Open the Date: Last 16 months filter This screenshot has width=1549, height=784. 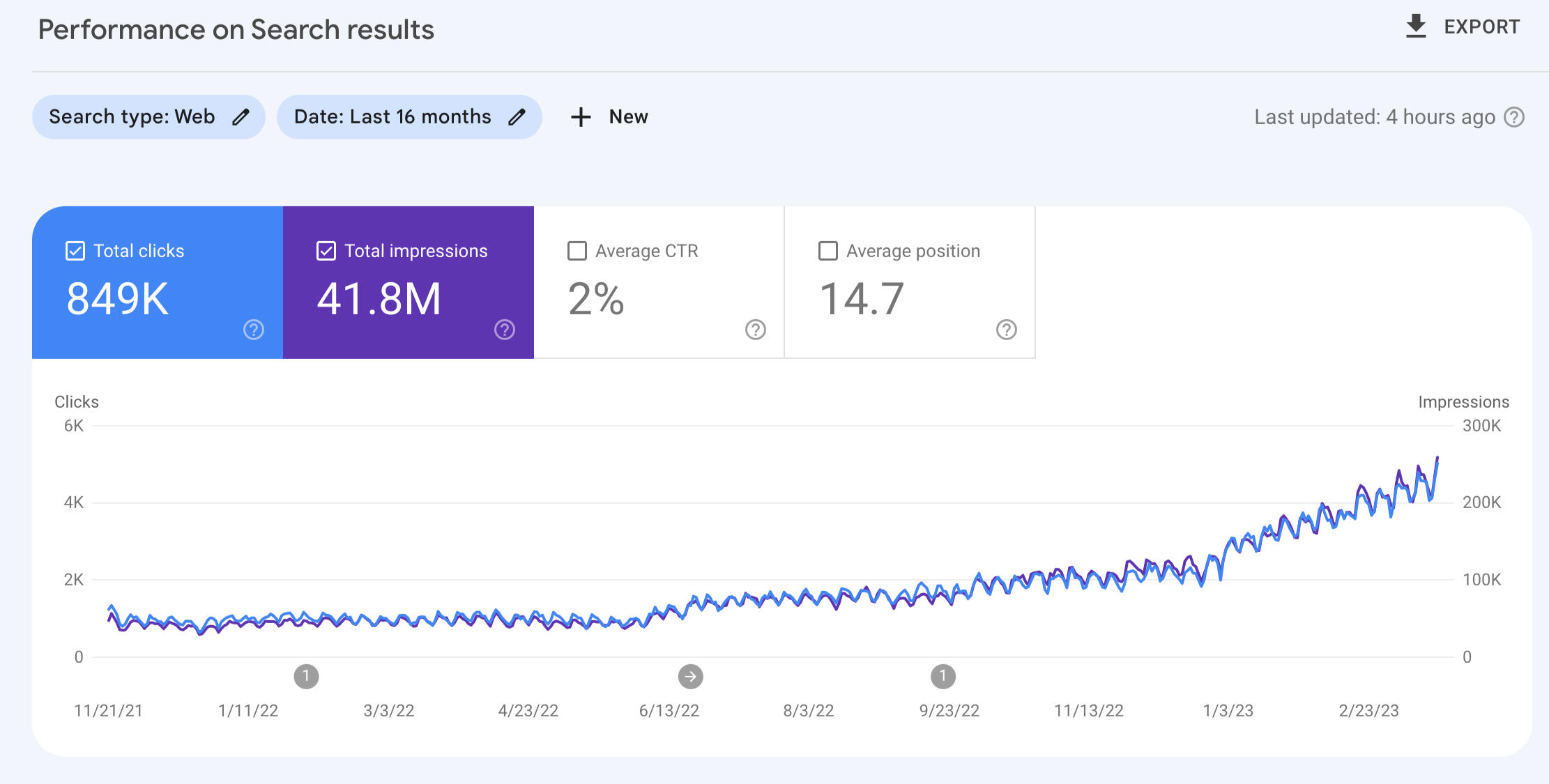click(394, 117)
